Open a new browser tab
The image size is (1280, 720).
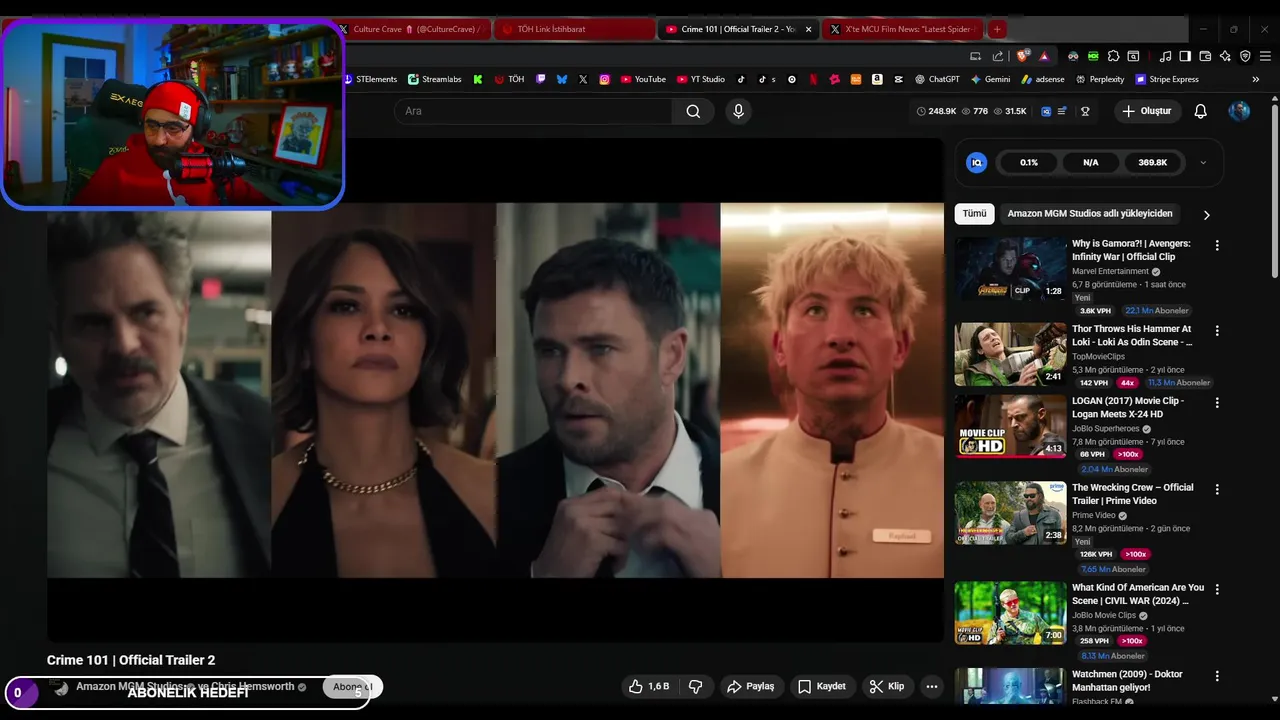pyautogui.click(x=996, y=29)
